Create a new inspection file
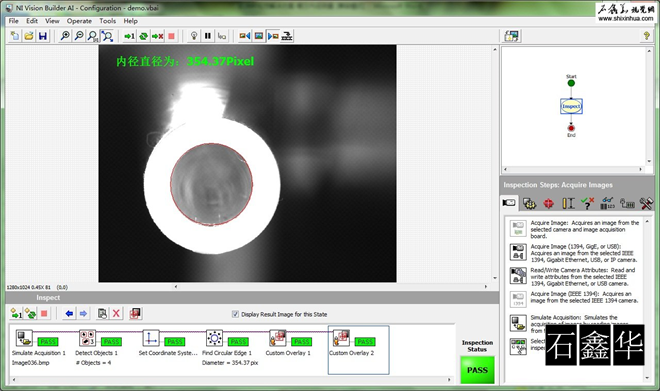Screen dimensions: 660x391 15,36
